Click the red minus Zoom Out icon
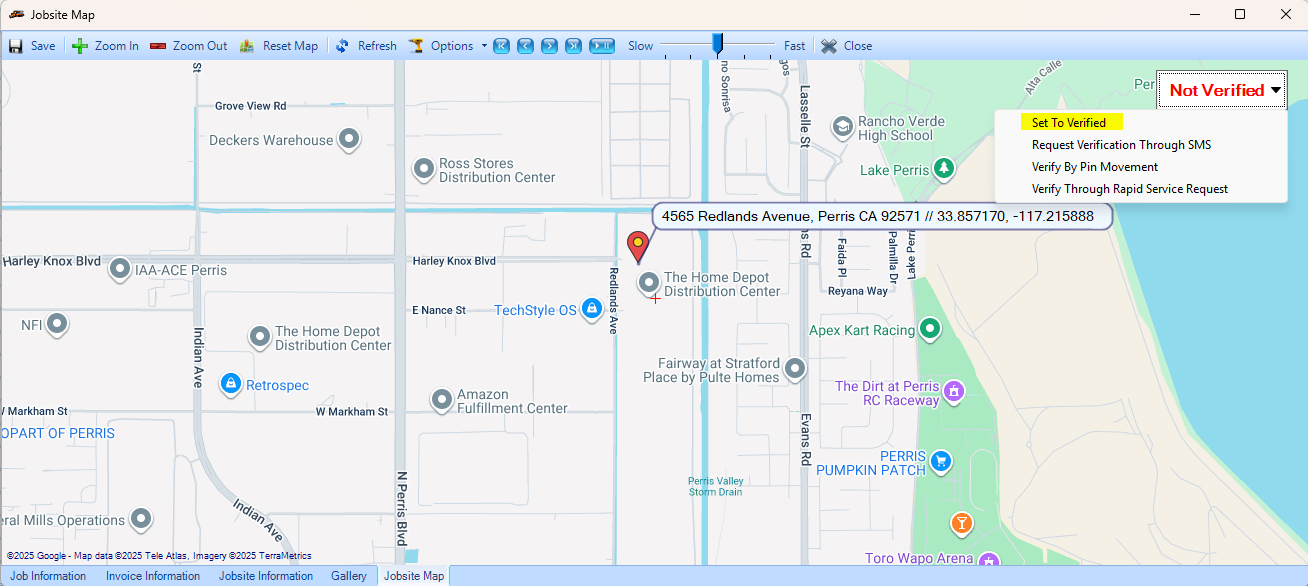 158,46
